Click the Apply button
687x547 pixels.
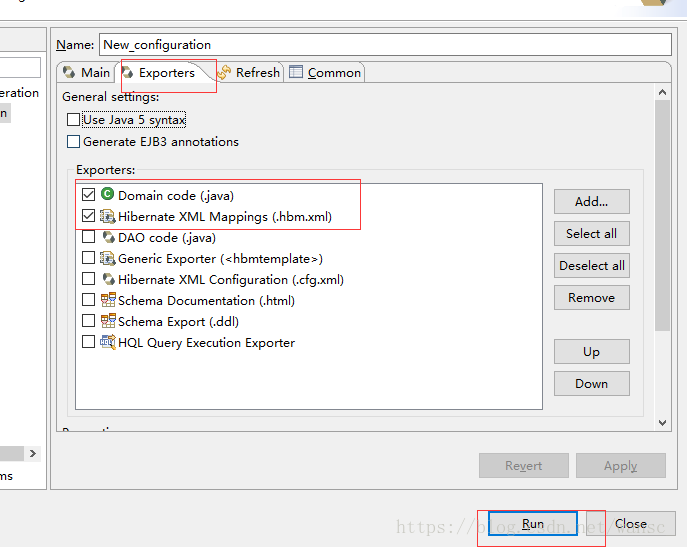click(621, 465)
